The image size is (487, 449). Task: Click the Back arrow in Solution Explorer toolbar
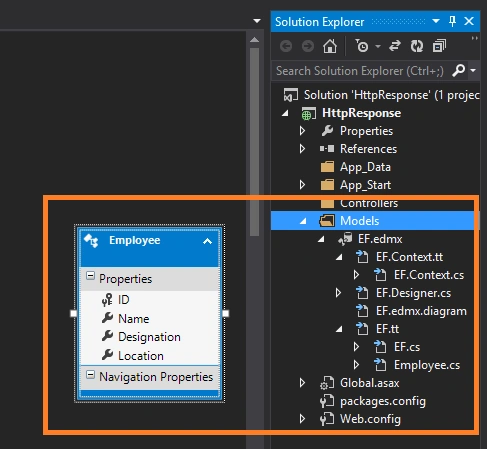(286, 46)
